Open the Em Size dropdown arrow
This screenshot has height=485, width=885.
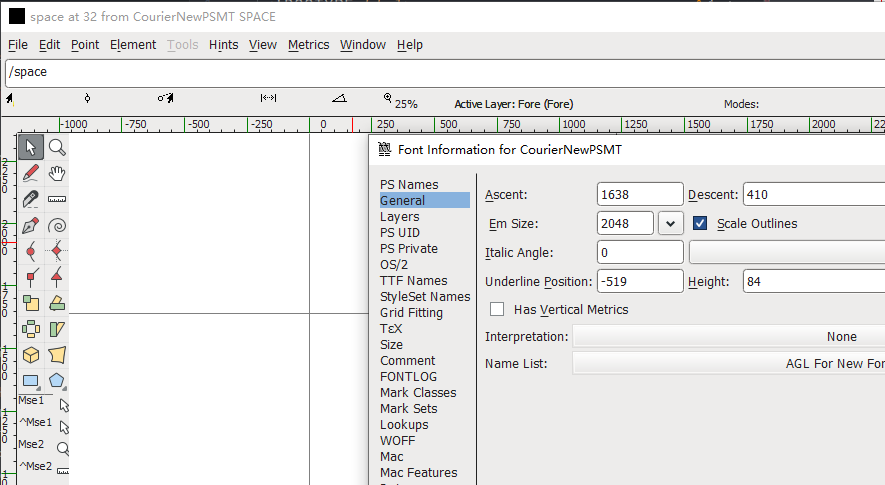pyautogui.click(x=671, y=224)
